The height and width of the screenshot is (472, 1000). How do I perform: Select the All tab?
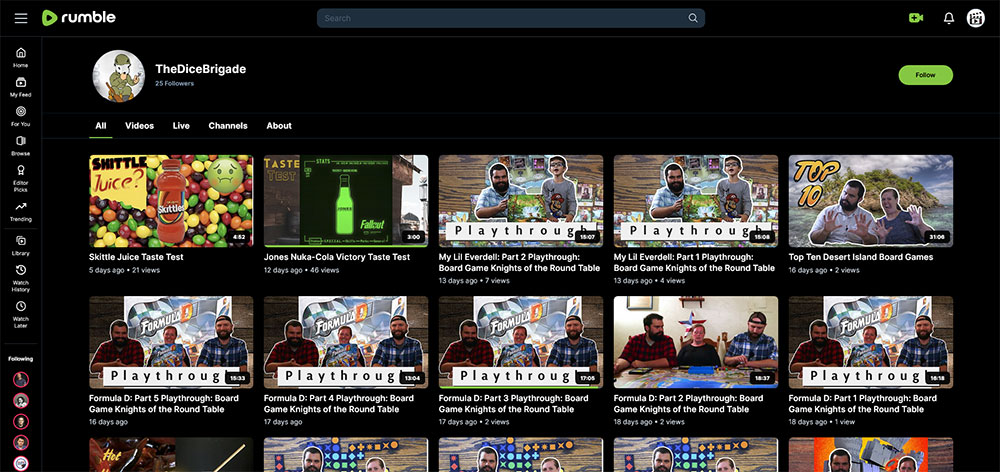point(101,126)
